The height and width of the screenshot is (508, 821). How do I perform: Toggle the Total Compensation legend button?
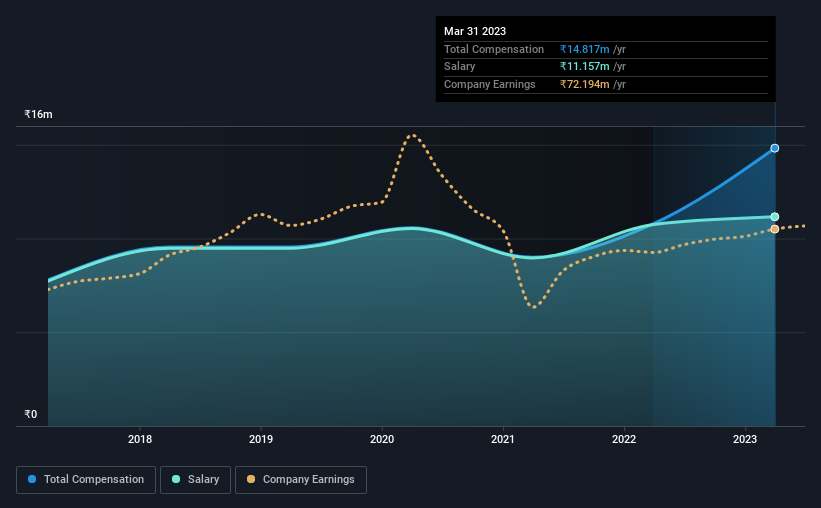[86, 480]
